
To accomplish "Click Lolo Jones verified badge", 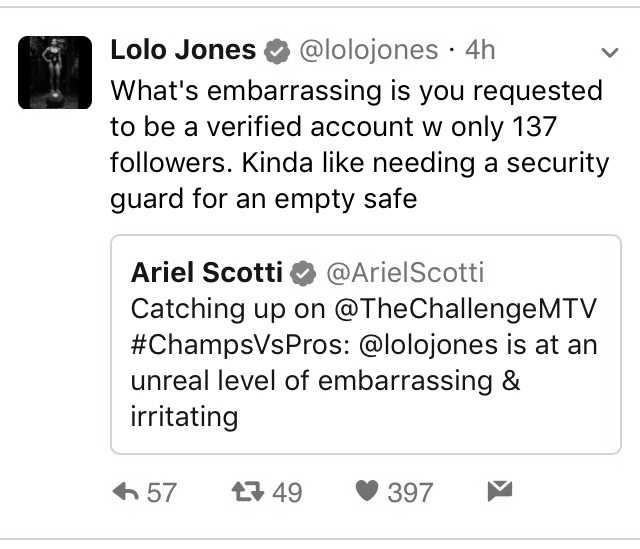I will point(277,51).
